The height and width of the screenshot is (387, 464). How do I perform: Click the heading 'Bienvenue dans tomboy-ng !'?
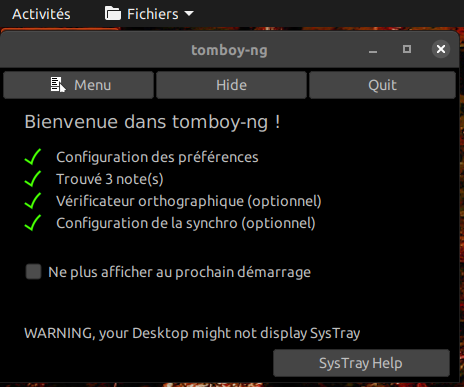[x=152, y=122]
